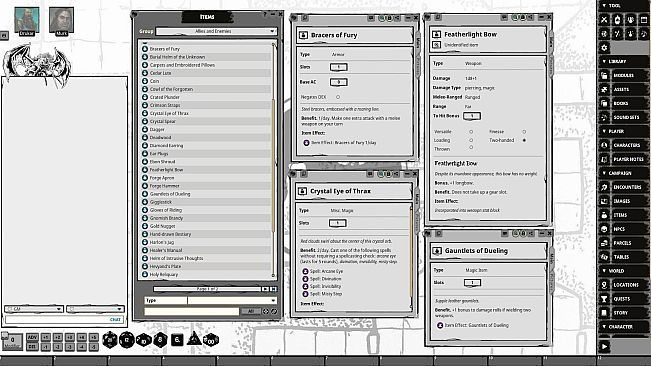Toggle Negates DEX radio in Bracers window
651x366 pixels.
[338, 97]
